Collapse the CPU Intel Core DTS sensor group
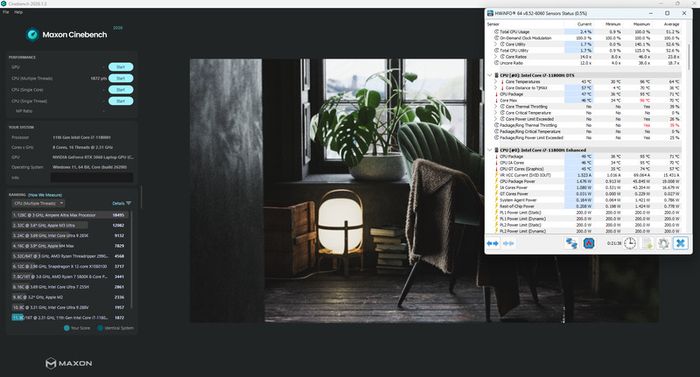This screenshot has width=700, height=377. click(x=490, y=75)
